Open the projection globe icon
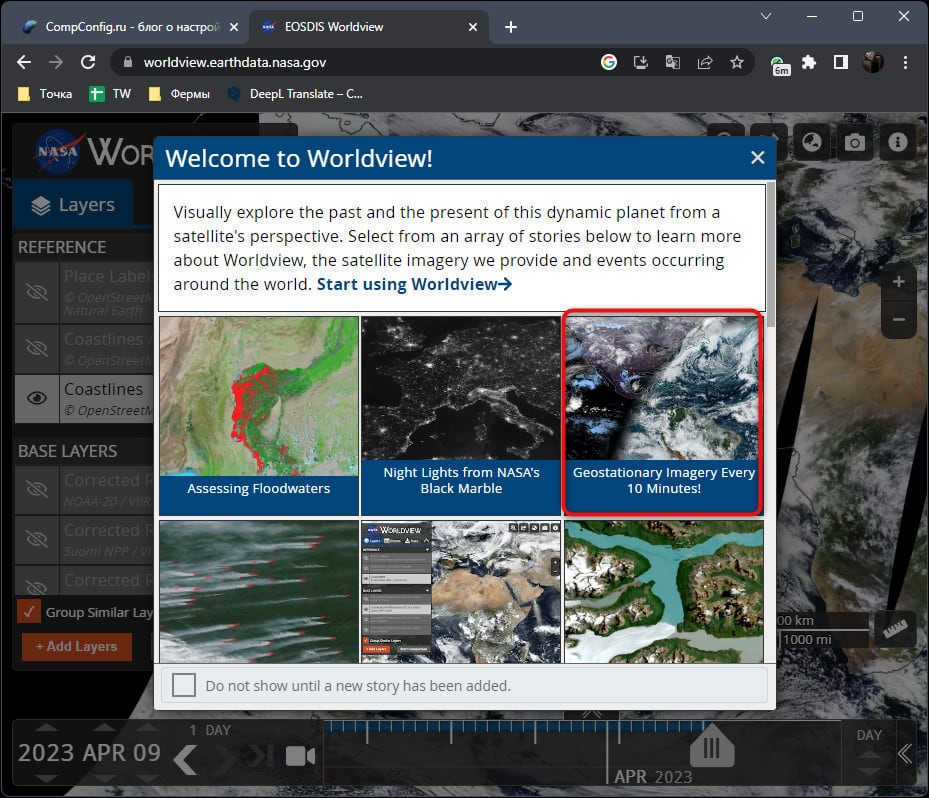Screen dimensions: 929x798 click(x=812, y=142)
